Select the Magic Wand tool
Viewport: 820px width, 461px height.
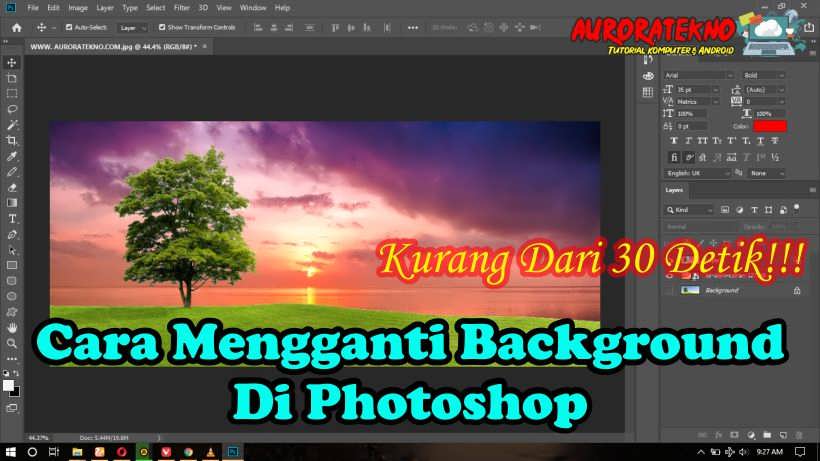coord(12,125)
